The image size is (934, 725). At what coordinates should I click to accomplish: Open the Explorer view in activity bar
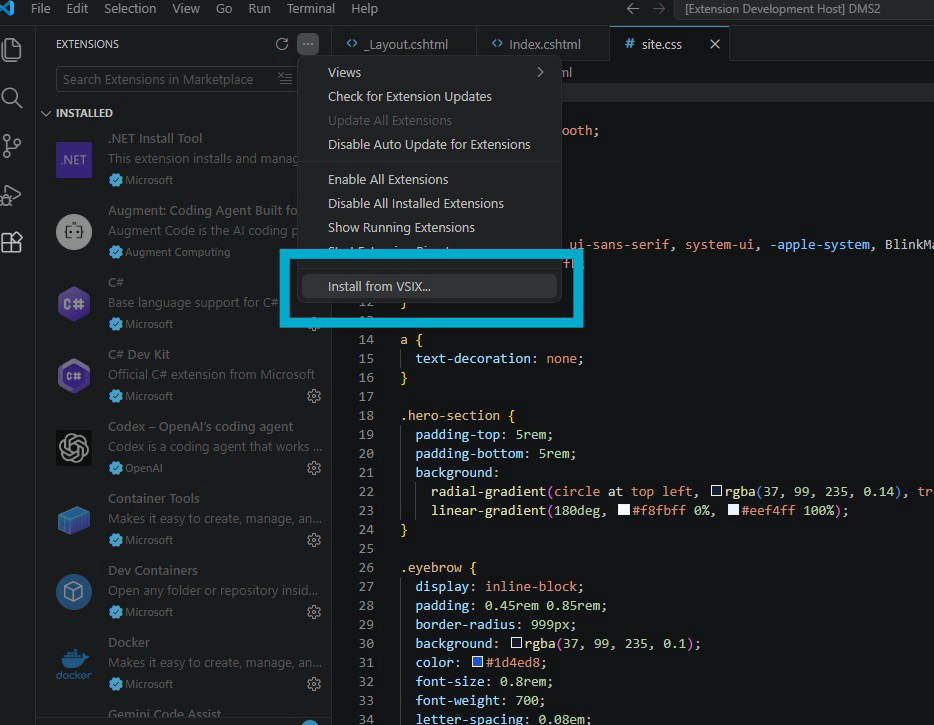pyautogui.click(x=12, y=49)
